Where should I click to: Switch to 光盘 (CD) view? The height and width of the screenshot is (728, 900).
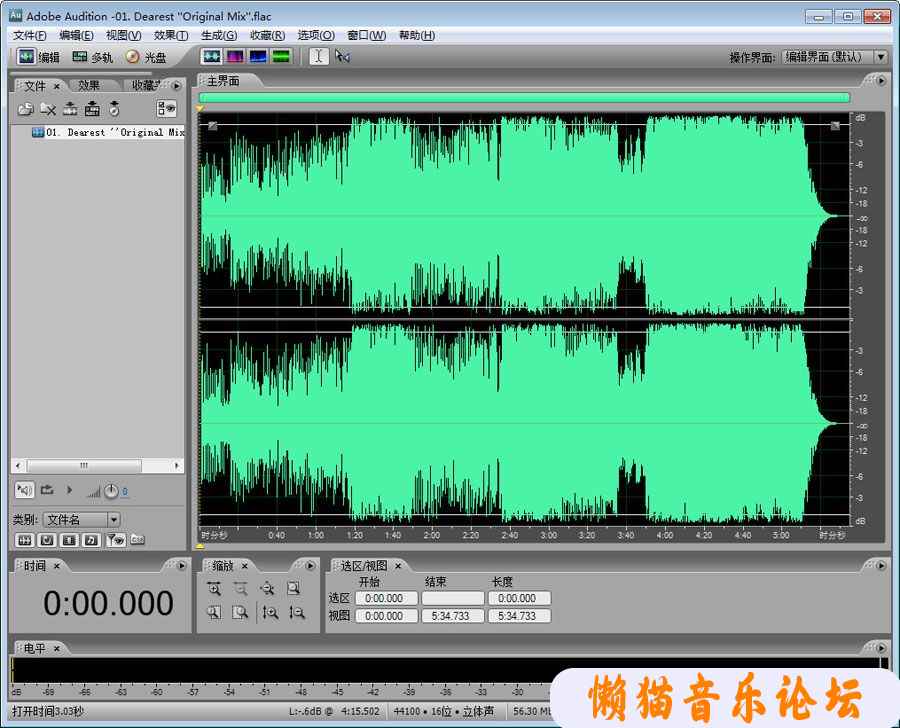(x=146, y=57)
